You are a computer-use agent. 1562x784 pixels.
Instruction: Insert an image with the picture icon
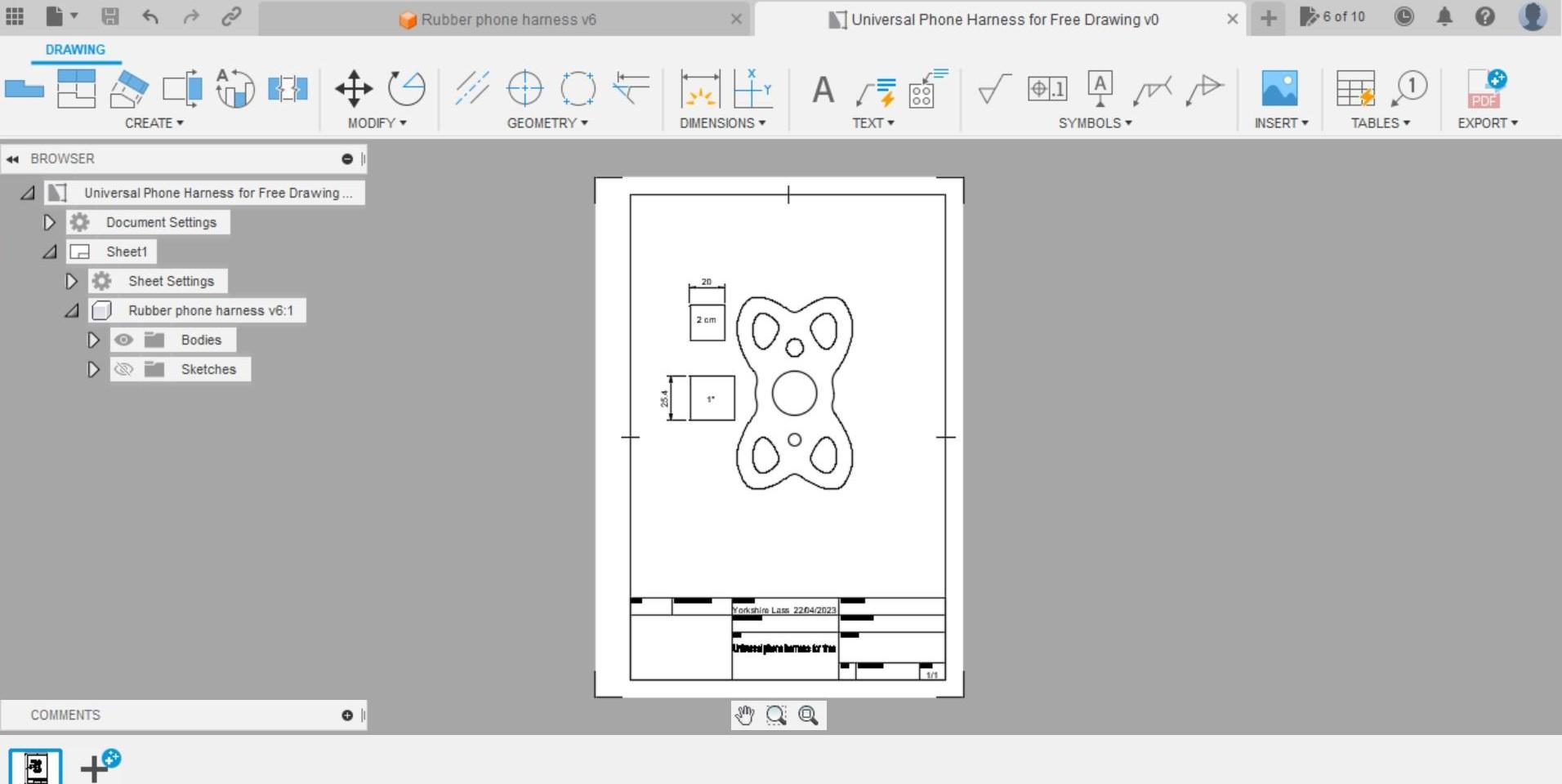(x=1279, y=88)
